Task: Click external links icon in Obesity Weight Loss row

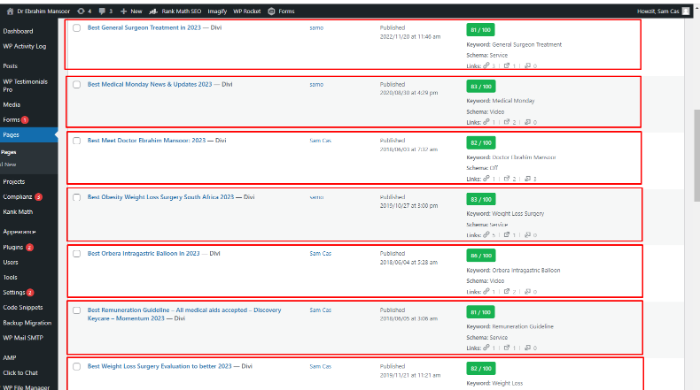Action: click(507, 235)
